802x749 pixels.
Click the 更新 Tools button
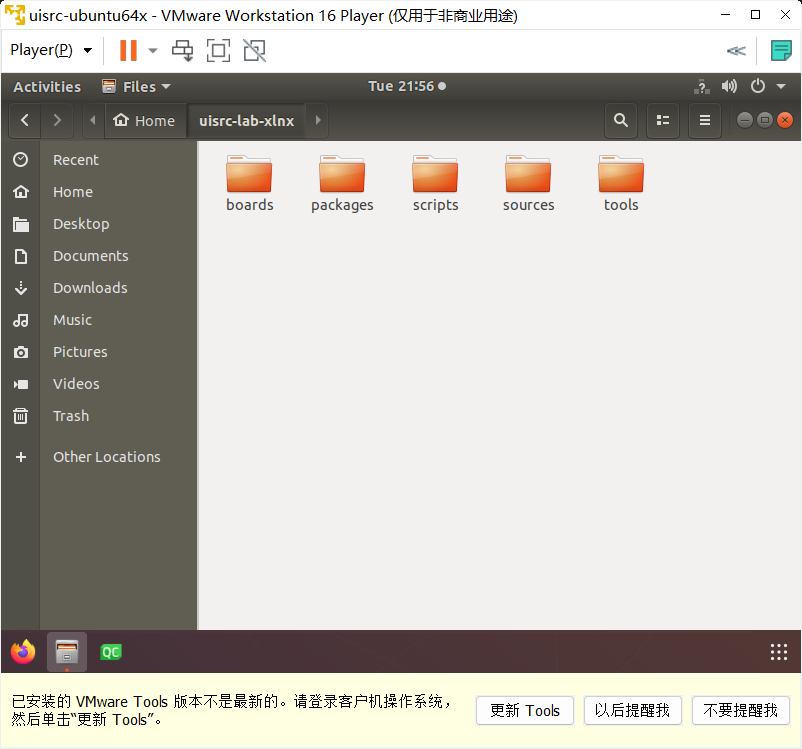[524, 710]
